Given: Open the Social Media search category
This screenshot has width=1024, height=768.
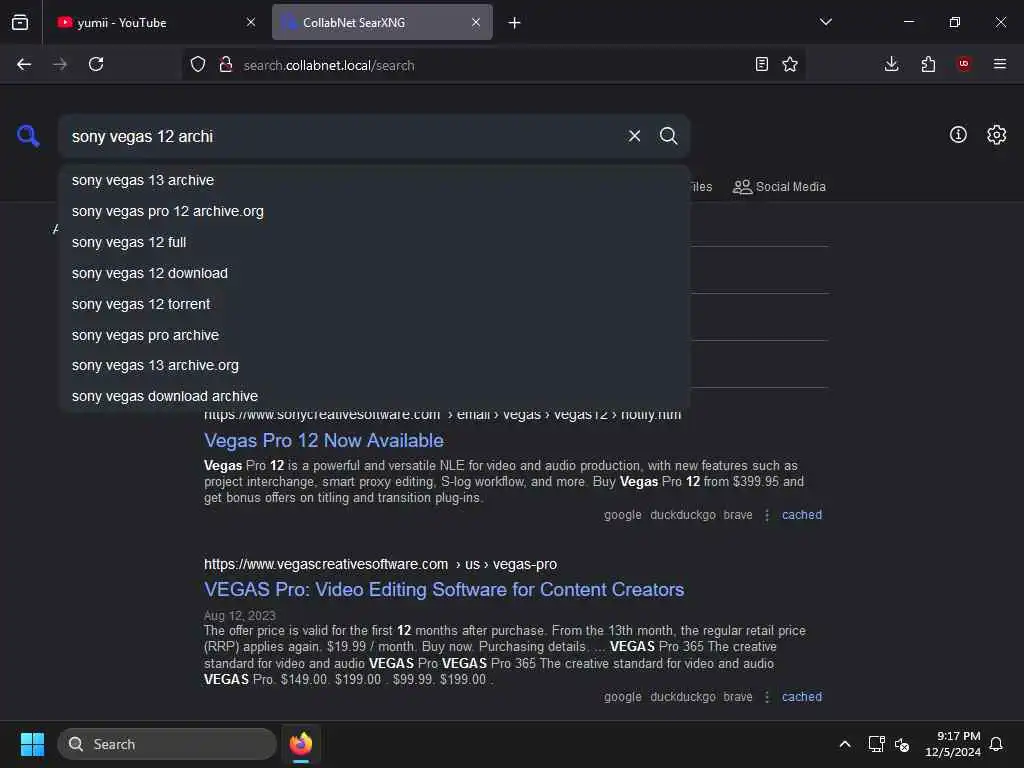Looking at the screenshot, I should click(x=779, y=187).
